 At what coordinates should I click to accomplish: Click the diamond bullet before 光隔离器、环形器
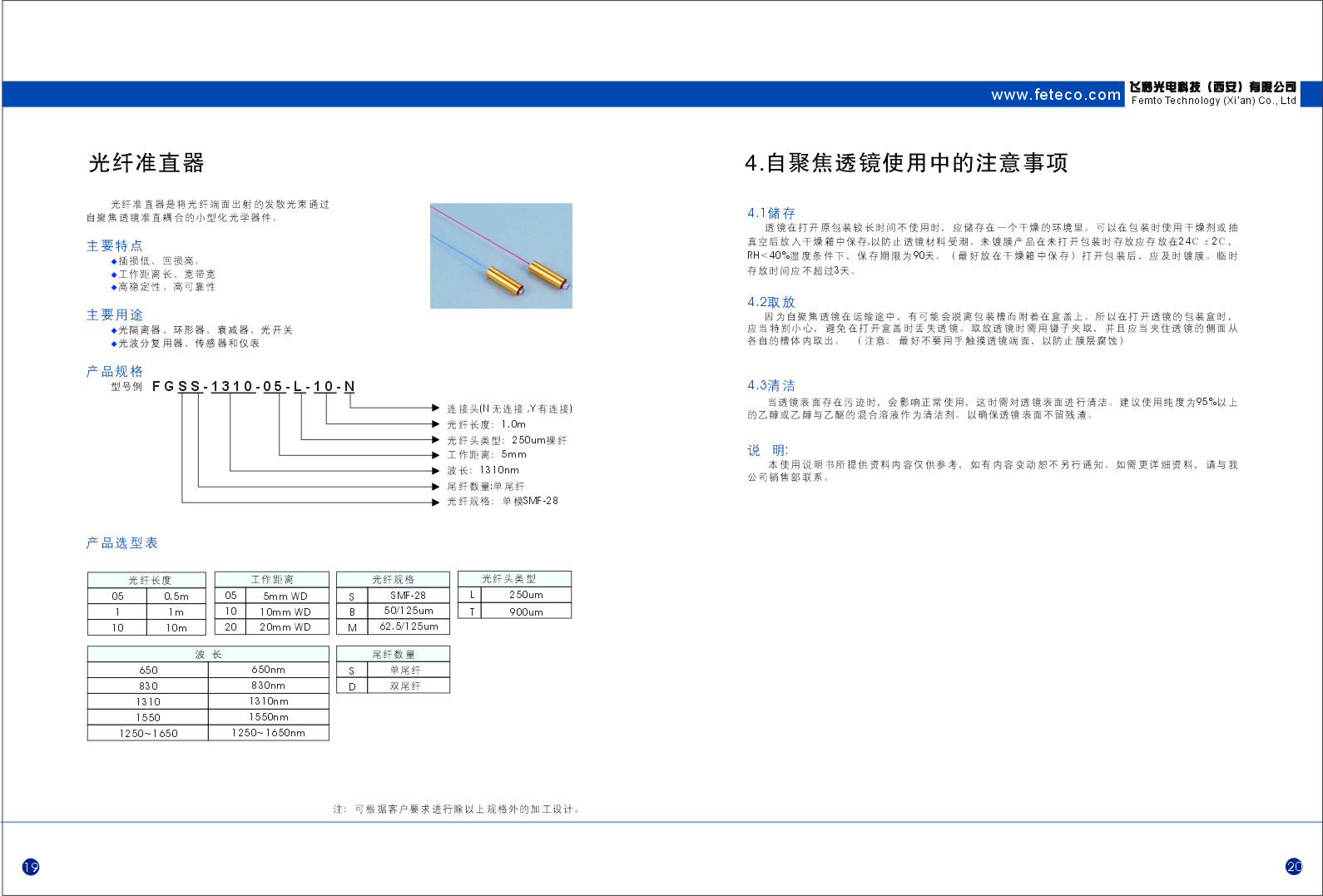[x=114, y=330]
